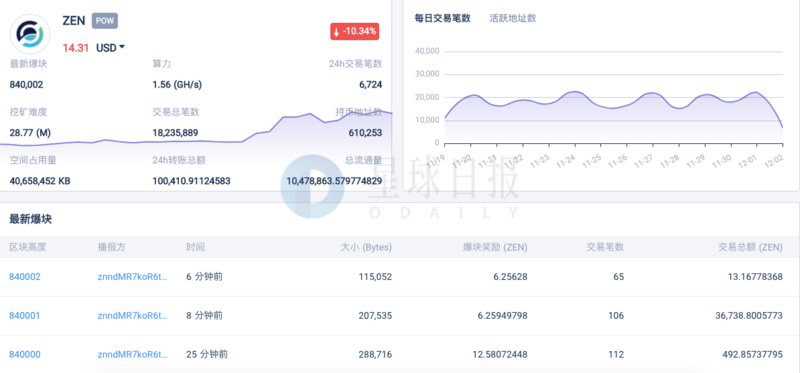Image resolution: width=800 pixels, height=373 pixels.
Task: Click the 挖矿难度 label
Action: pyautogui.click(x=28, y=112)
